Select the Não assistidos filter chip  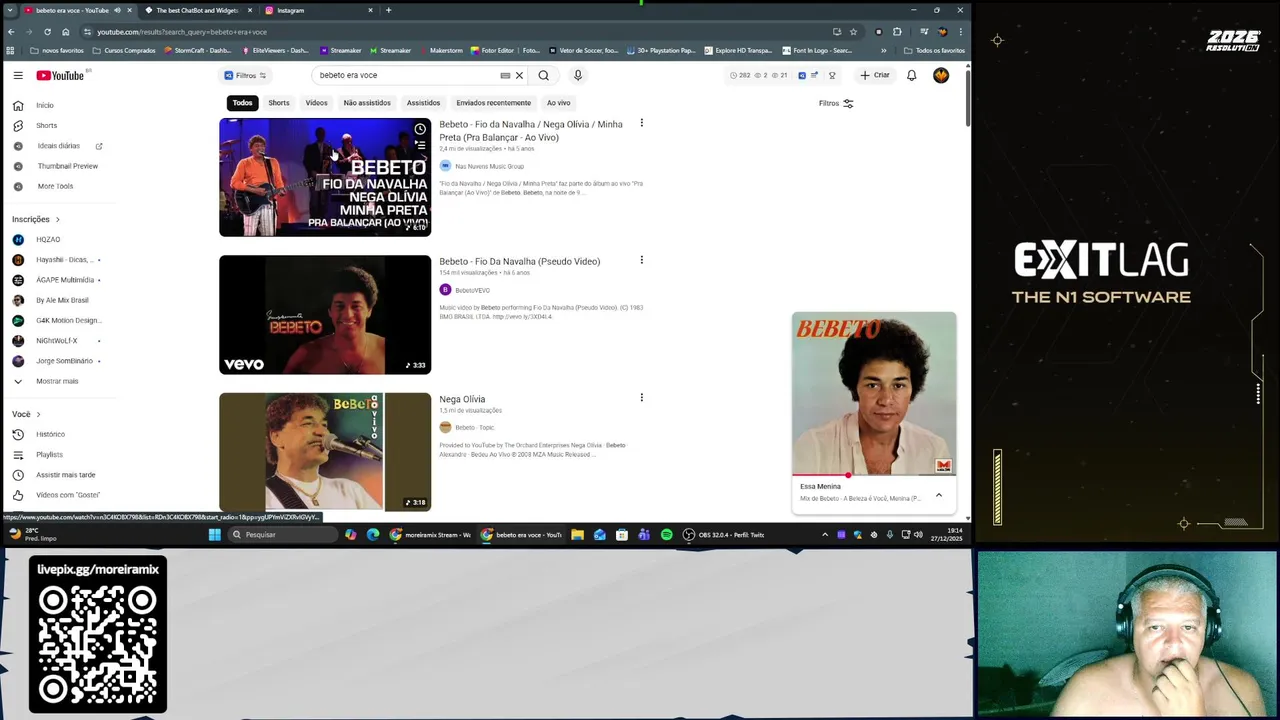point(367,103)
